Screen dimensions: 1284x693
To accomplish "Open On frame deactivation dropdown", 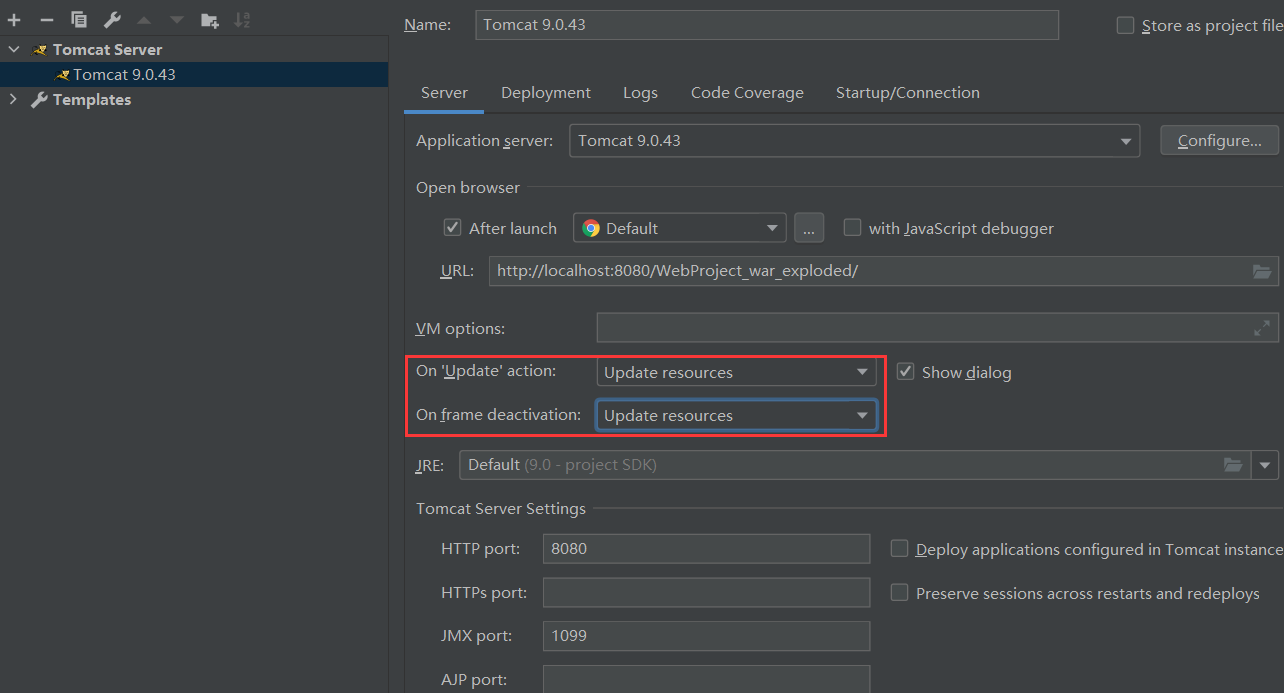I will coord(736,415).
